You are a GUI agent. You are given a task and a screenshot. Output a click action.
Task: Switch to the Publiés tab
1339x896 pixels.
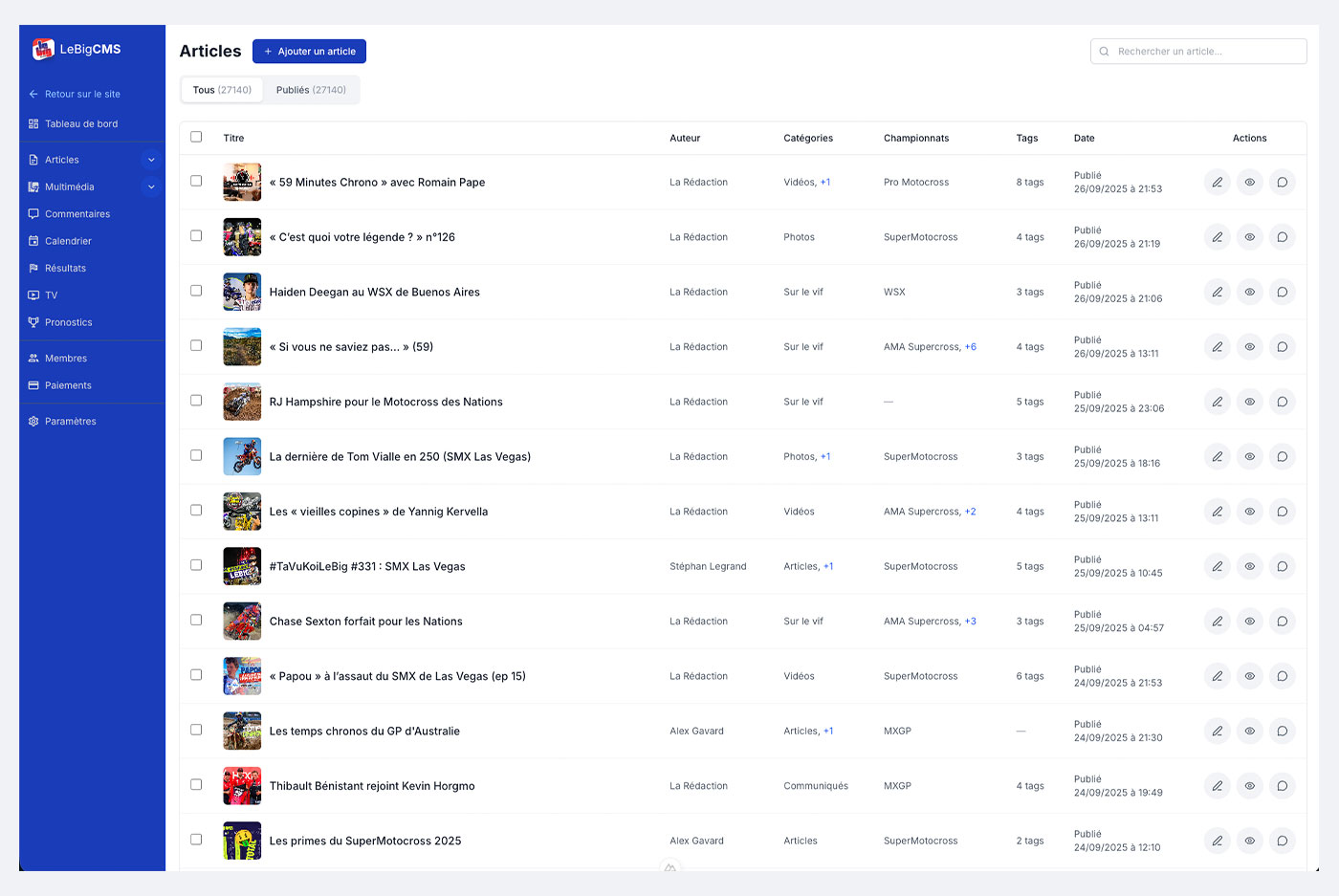[311, 90]
